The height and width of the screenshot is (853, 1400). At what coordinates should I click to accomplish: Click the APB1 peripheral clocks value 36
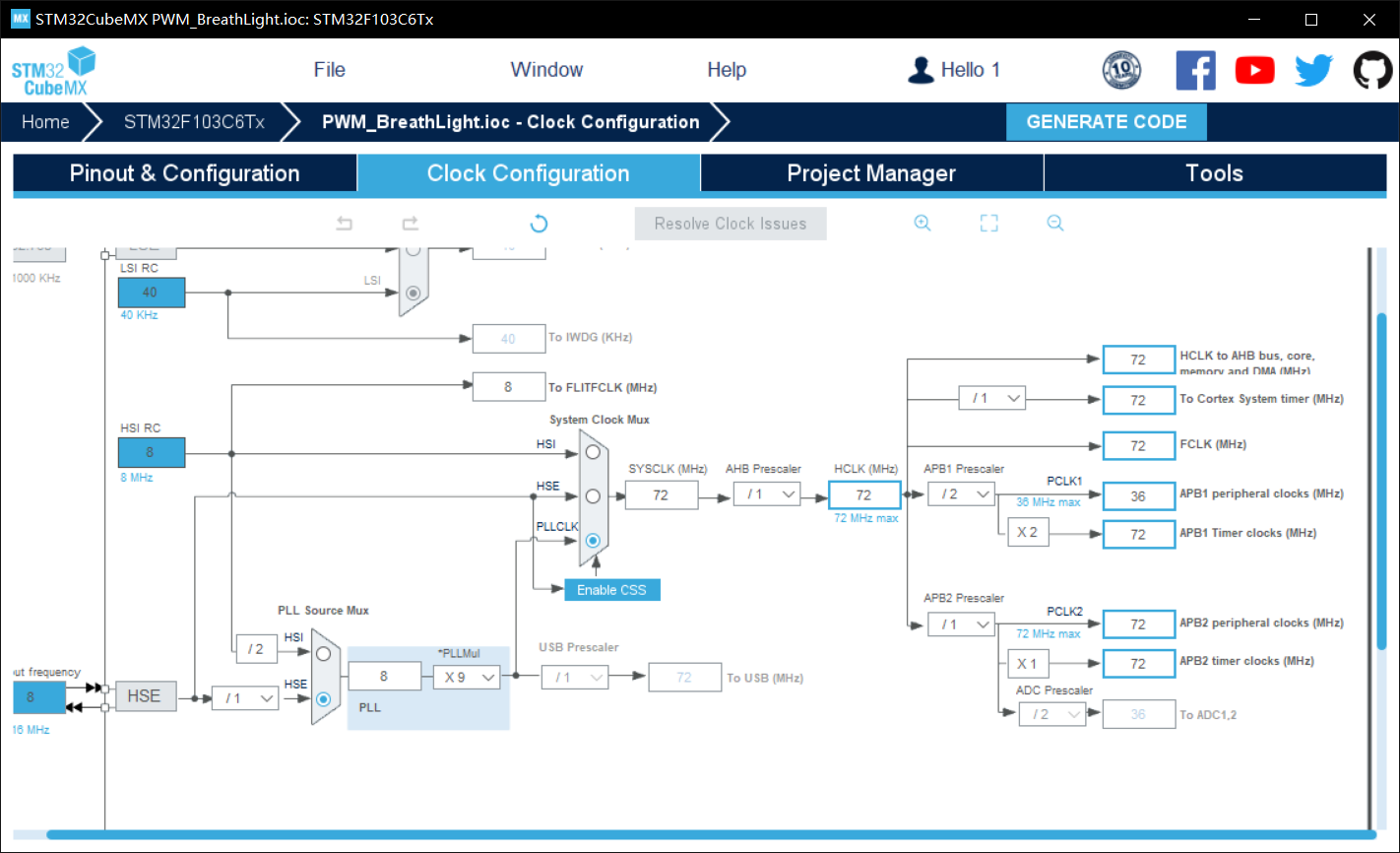pos(1139,496)
